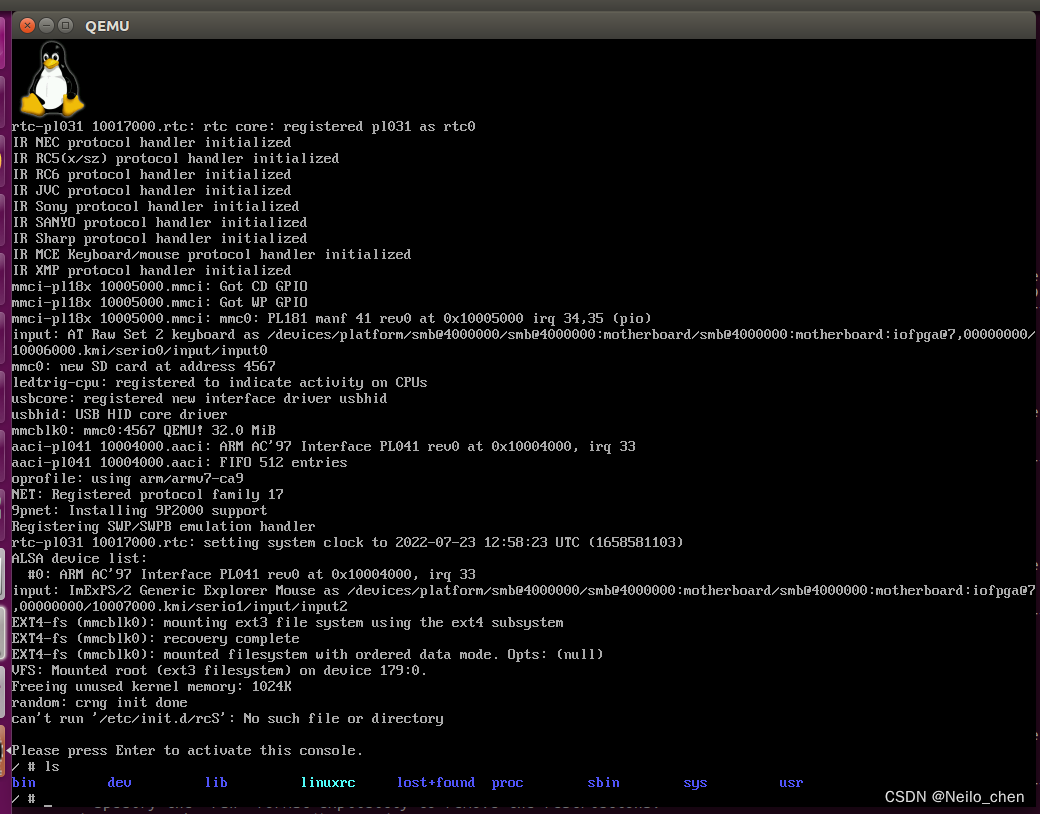Image resolution: width=1040 pixels, height=814 pixels.
Task: Minimize the QEMU window
Action: [44, 25]
